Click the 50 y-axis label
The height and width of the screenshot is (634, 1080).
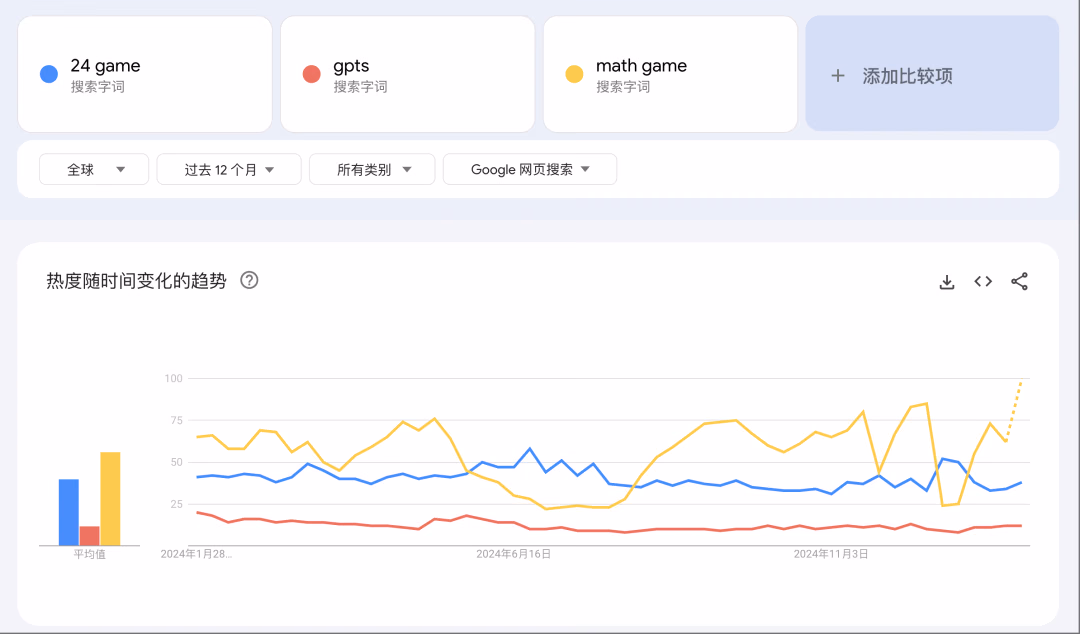(x=176, y=462)
